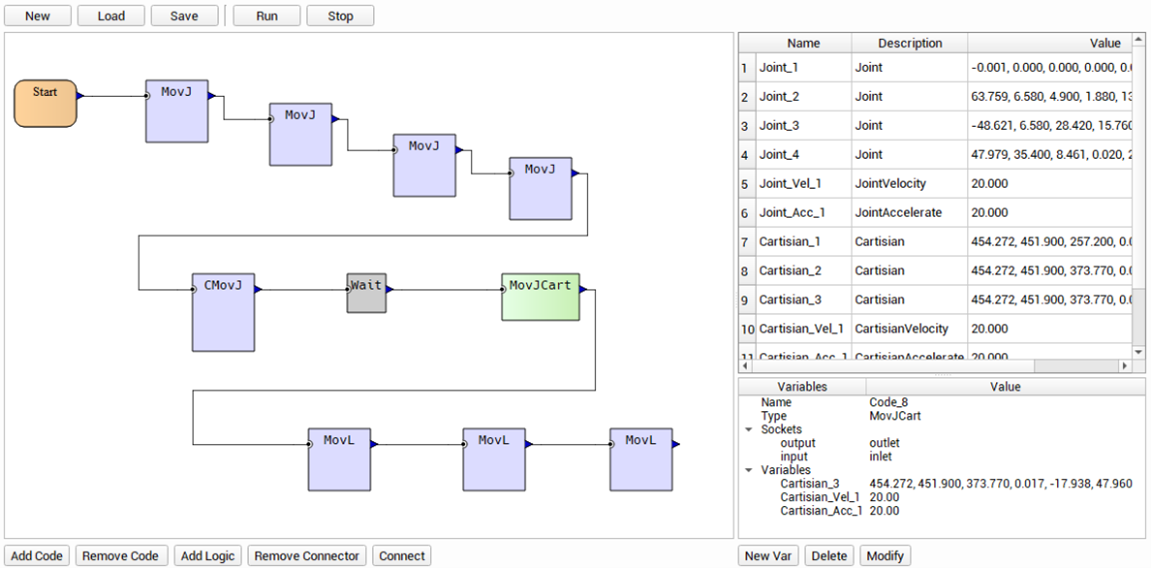
Task: Select the last MovL block on right
Action: 641,460
